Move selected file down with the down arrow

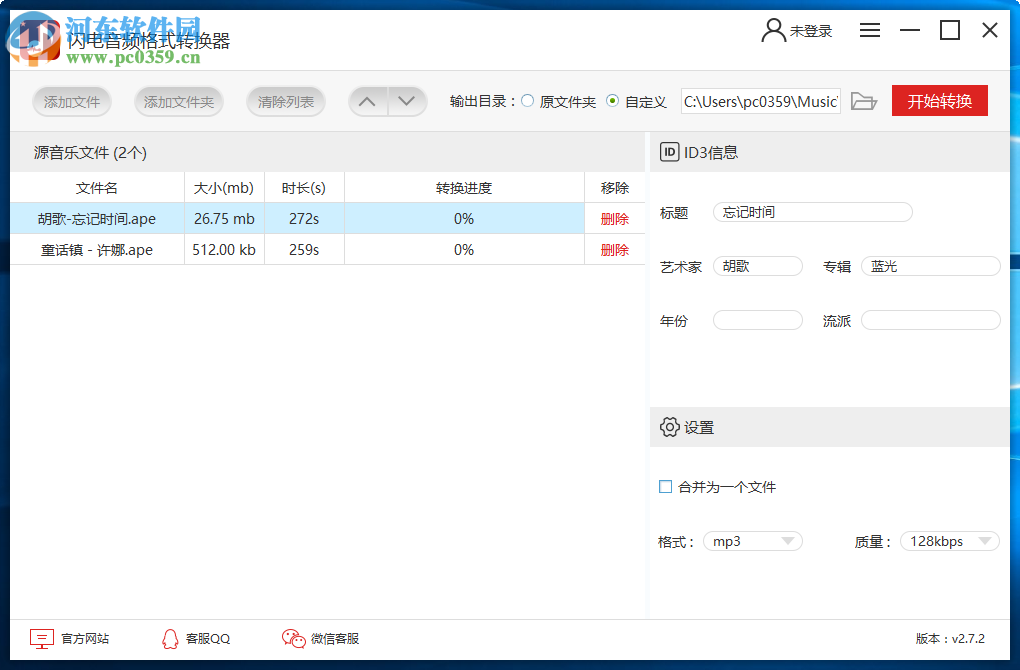coord(406,101)
